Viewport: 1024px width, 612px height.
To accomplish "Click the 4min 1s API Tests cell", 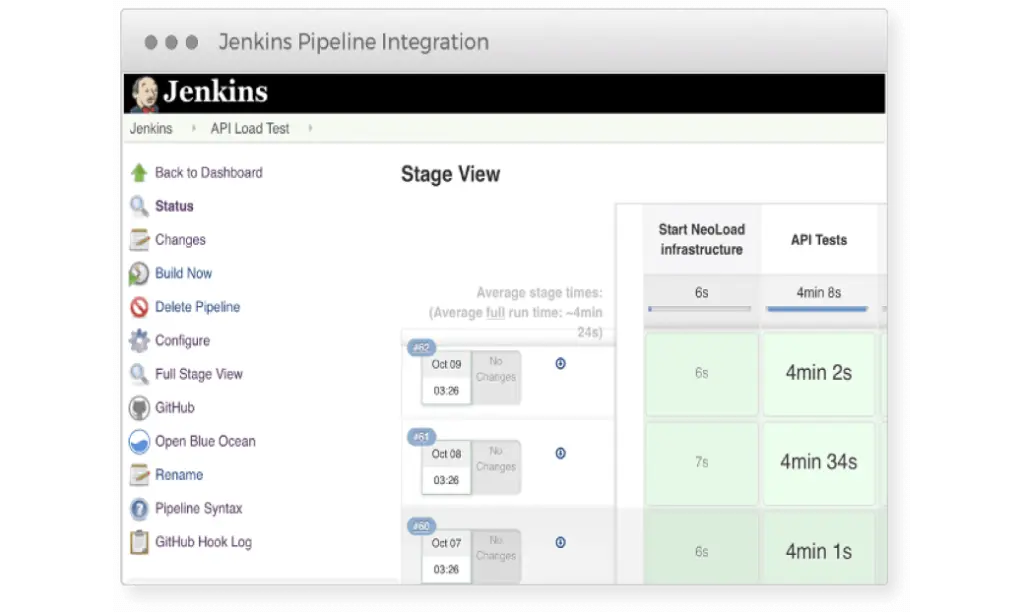I will [x=818, y=549].
